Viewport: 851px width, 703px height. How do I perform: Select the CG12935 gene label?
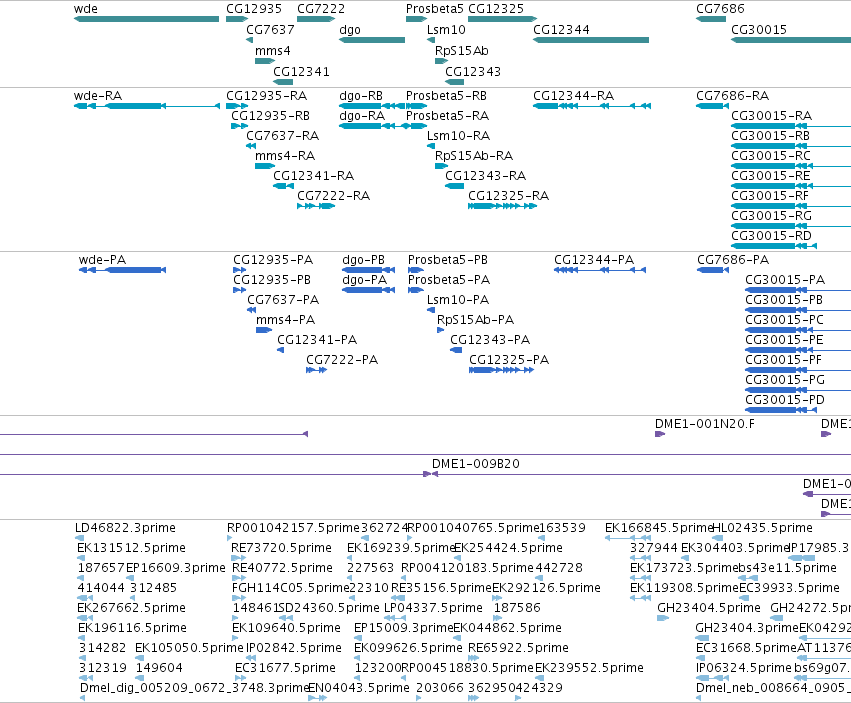coord(254,9)
